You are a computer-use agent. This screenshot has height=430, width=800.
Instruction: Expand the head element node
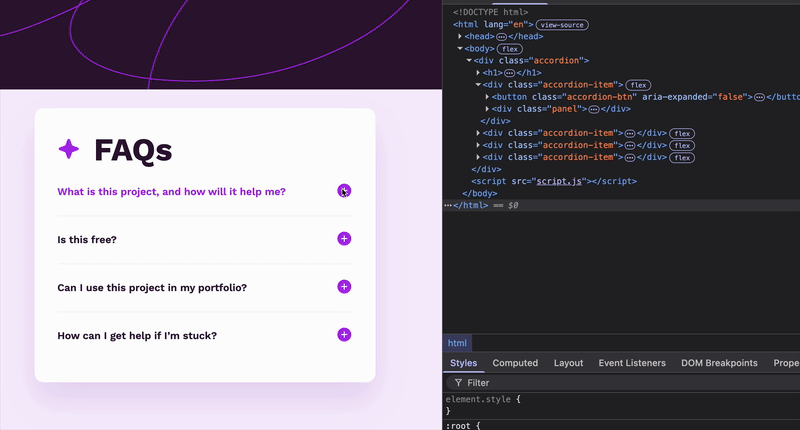pos(460,36)
